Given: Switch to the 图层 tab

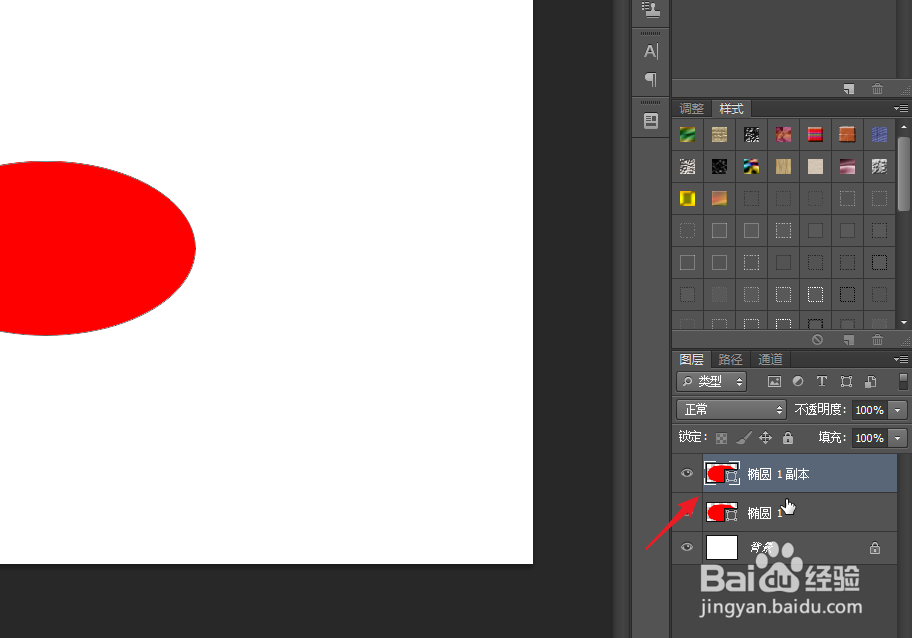Looking at the screenshot, I should (692, 359).
